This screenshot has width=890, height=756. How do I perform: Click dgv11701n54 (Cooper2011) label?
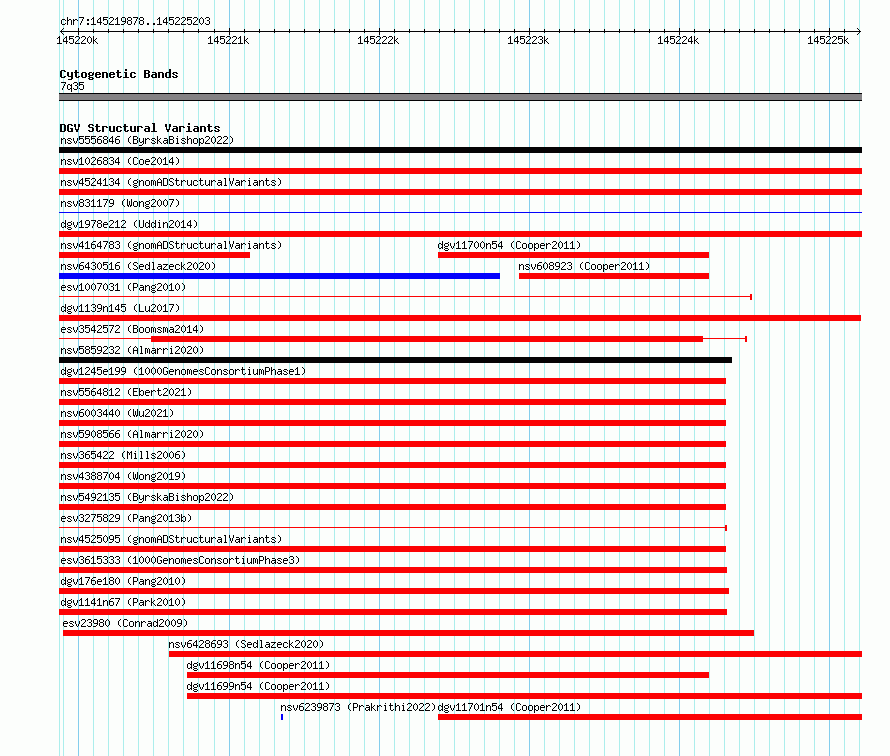[509, 707]
